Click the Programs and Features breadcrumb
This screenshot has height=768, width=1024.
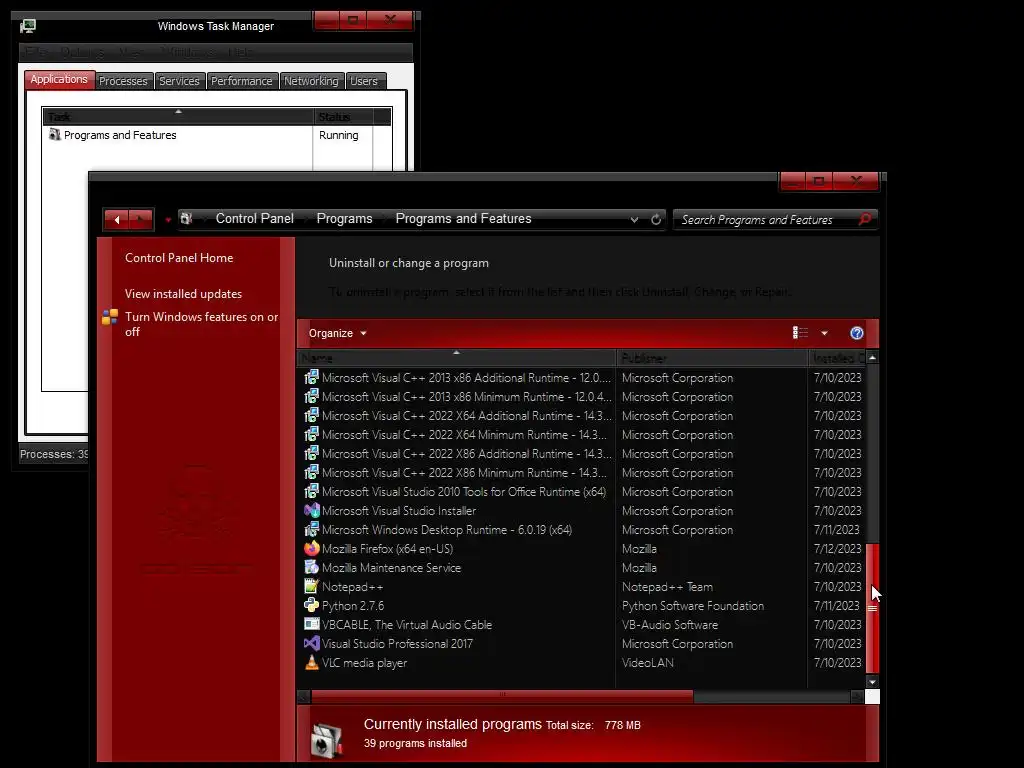[x=463, y=219]
